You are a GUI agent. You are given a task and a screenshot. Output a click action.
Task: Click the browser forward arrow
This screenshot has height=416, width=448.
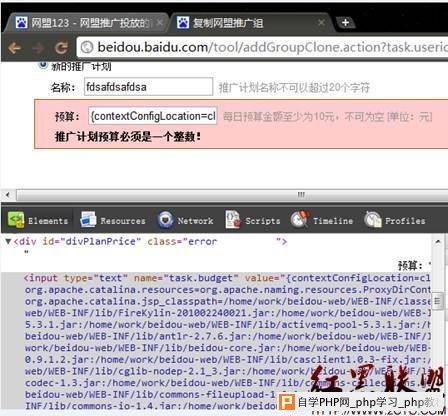(38, 48)
